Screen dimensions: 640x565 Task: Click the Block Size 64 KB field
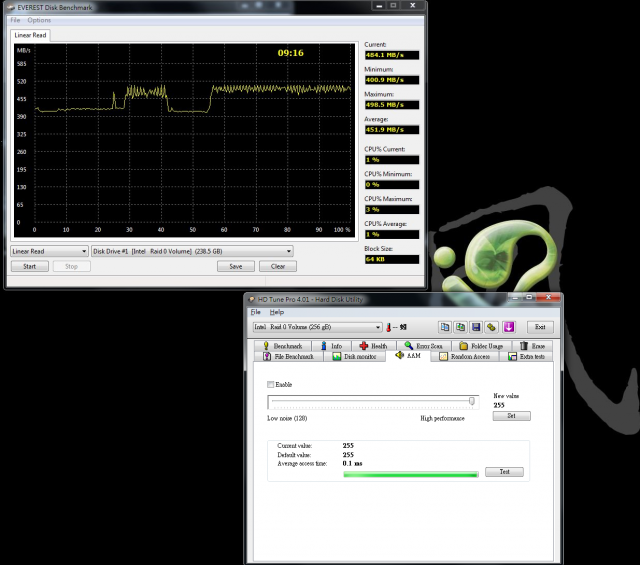click(x=392, y=259)
